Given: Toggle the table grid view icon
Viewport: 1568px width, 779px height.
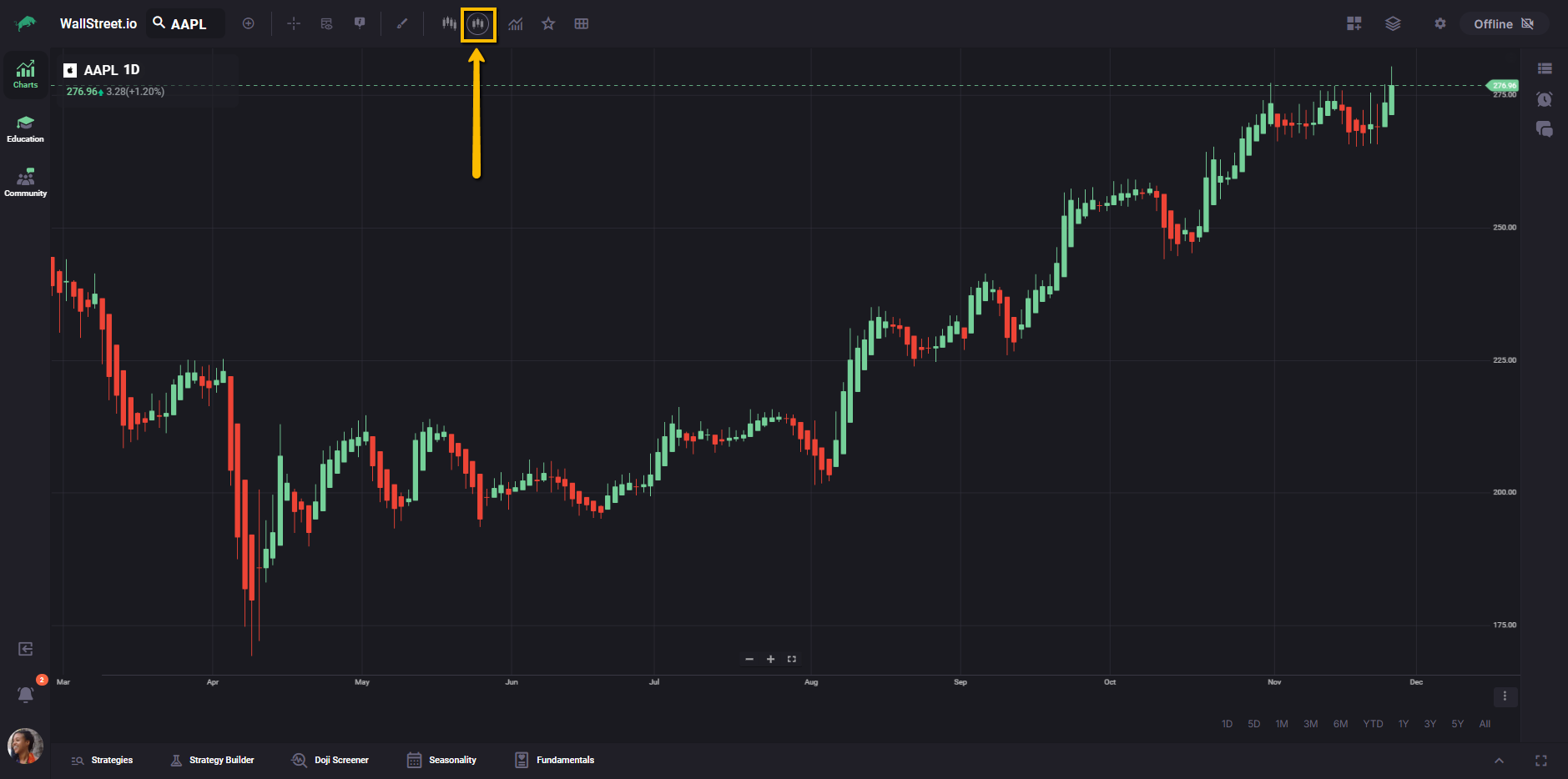Looking at the screenshot, I should (x=582, y=24).
